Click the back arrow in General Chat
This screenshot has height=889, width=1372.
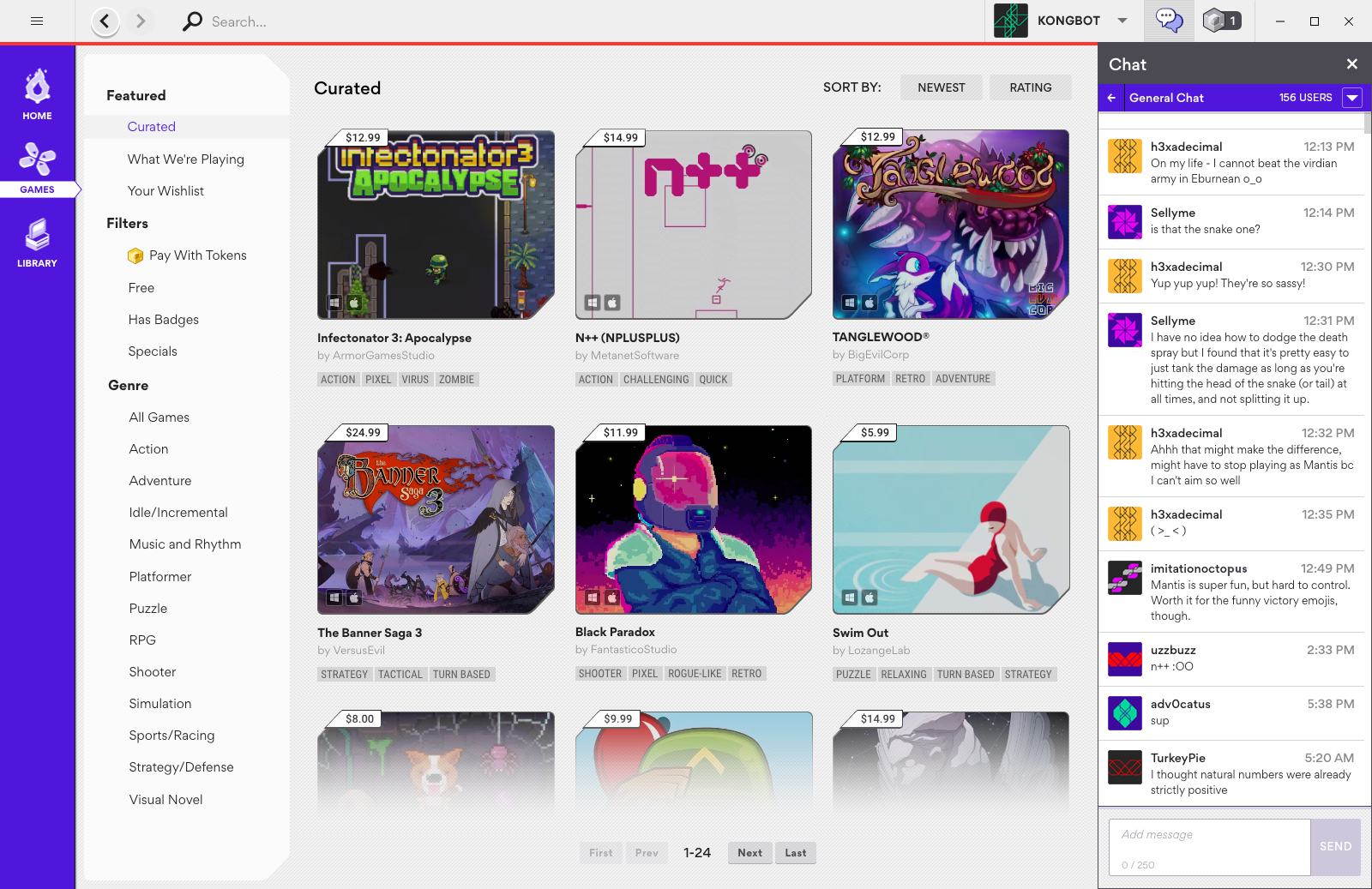coord(1111,98)
